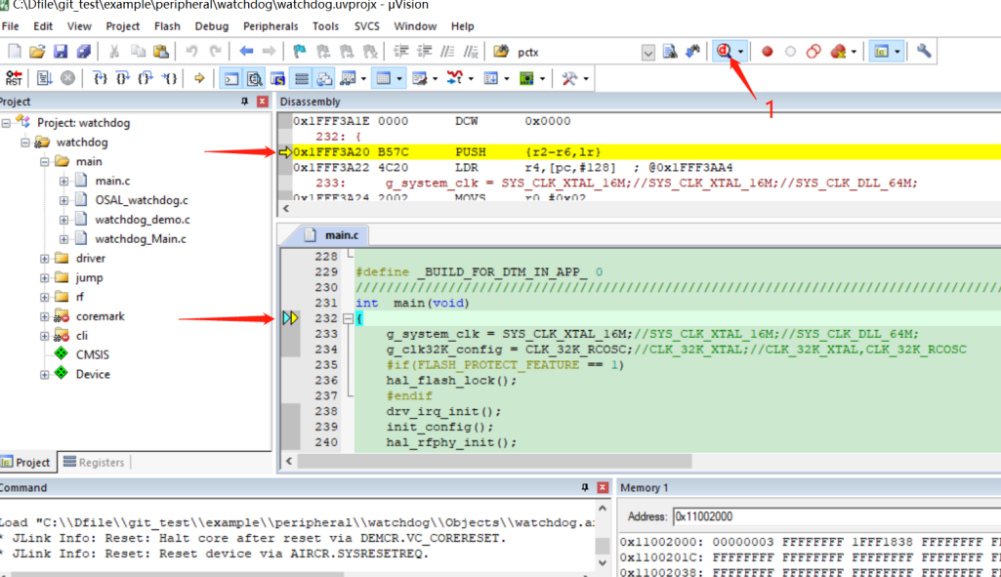Save the current file
Image resolution: width=1001 pixels, height=577 pixels.
[x=60, y=52]
